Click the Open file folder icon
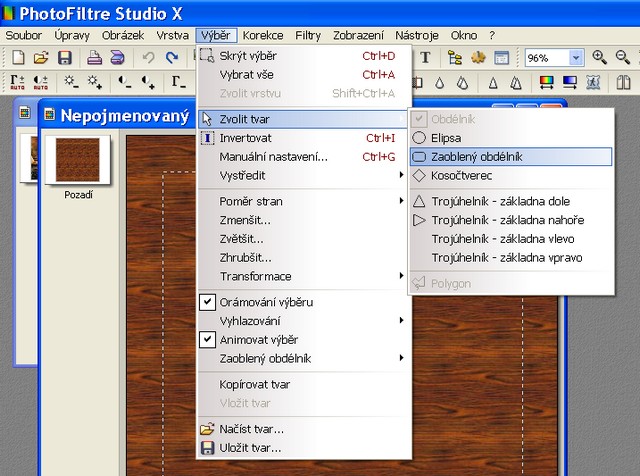640x476 pixels. 41,58
